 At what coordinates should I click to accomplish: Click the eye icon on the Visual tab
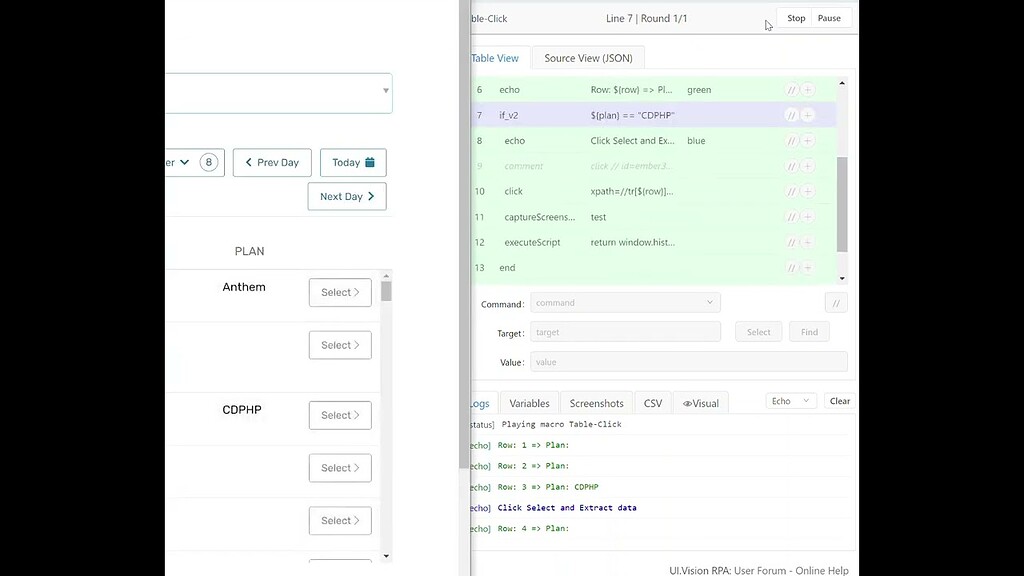tap(686, 402)
